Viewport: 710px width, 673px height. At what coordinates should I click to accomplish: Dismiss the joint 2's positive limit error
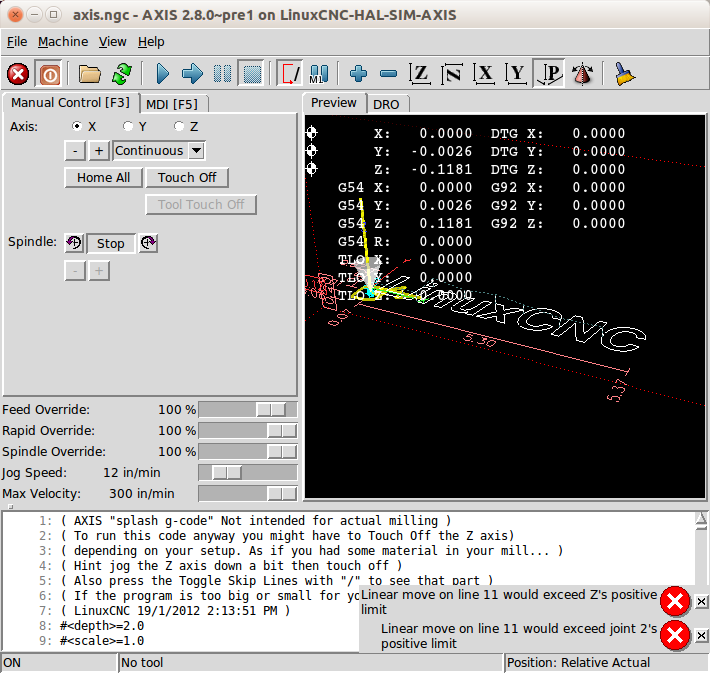701,635
